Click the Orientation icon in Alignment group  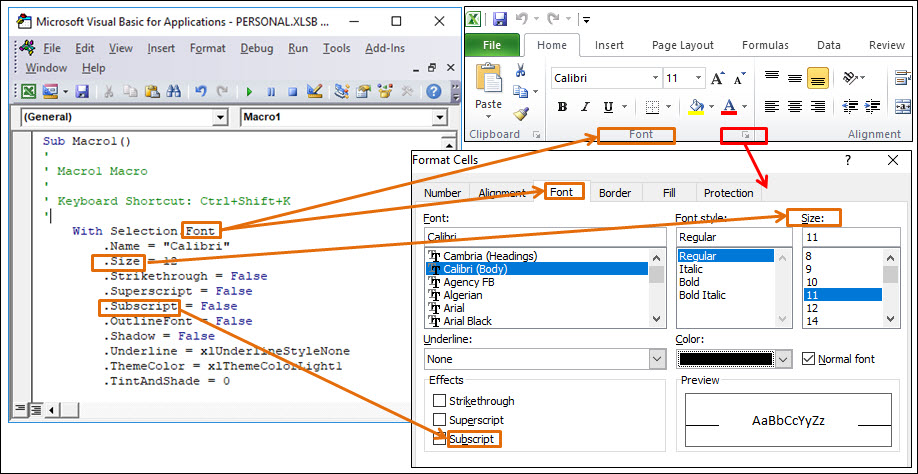850,78
